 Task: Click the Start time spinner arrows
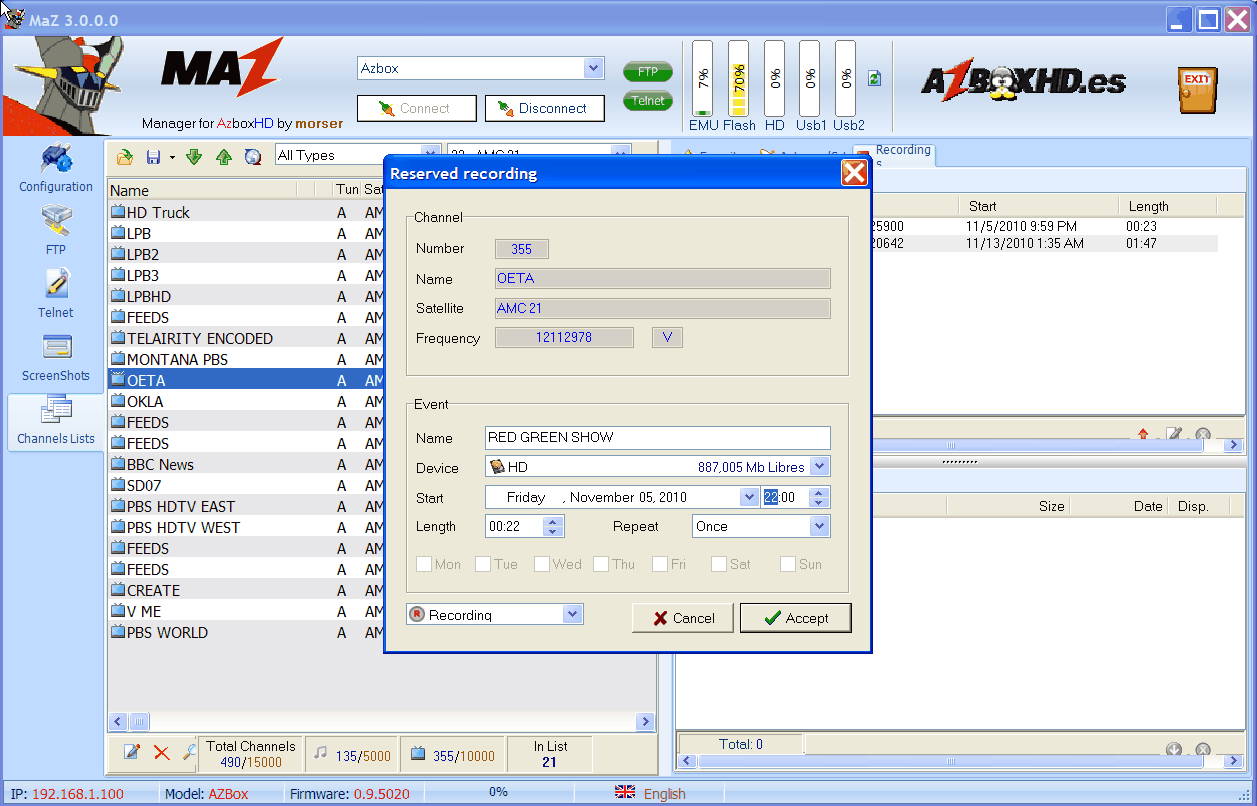pyautogui.click(x=819, y=497)
